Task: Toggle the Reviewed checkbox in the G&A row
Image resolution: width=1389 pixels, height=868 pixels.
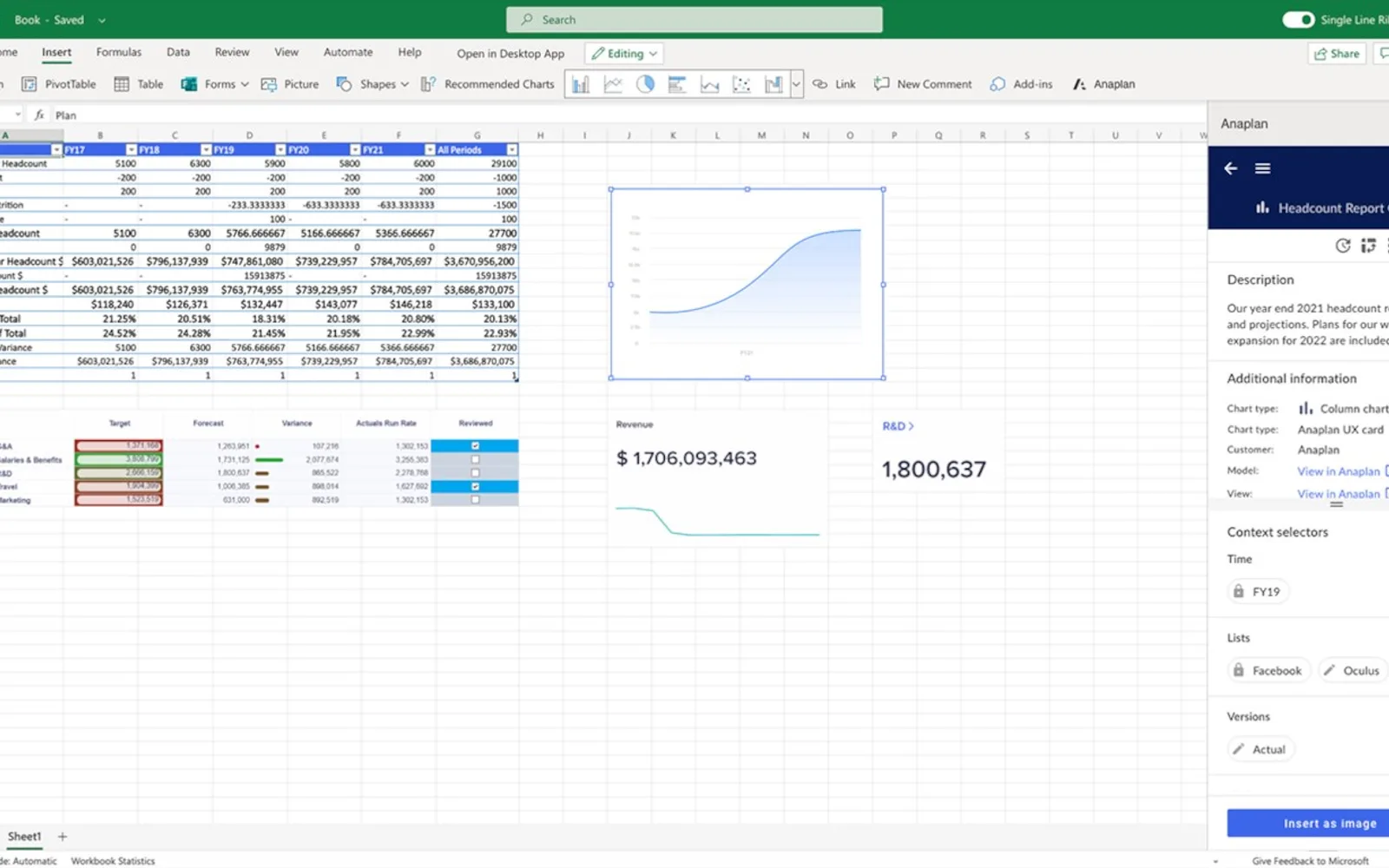Action: 475,446
